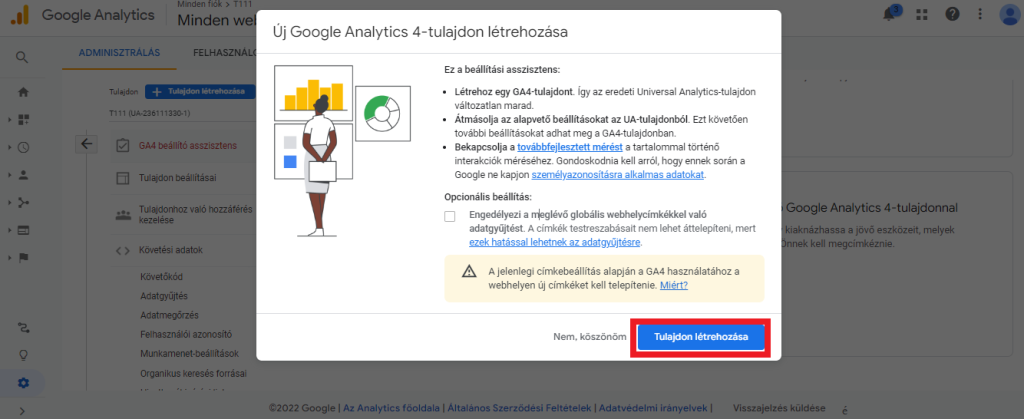Open the dashboards grid icon in the sidebar
The image size is (1024, 419).
[24, 119]
